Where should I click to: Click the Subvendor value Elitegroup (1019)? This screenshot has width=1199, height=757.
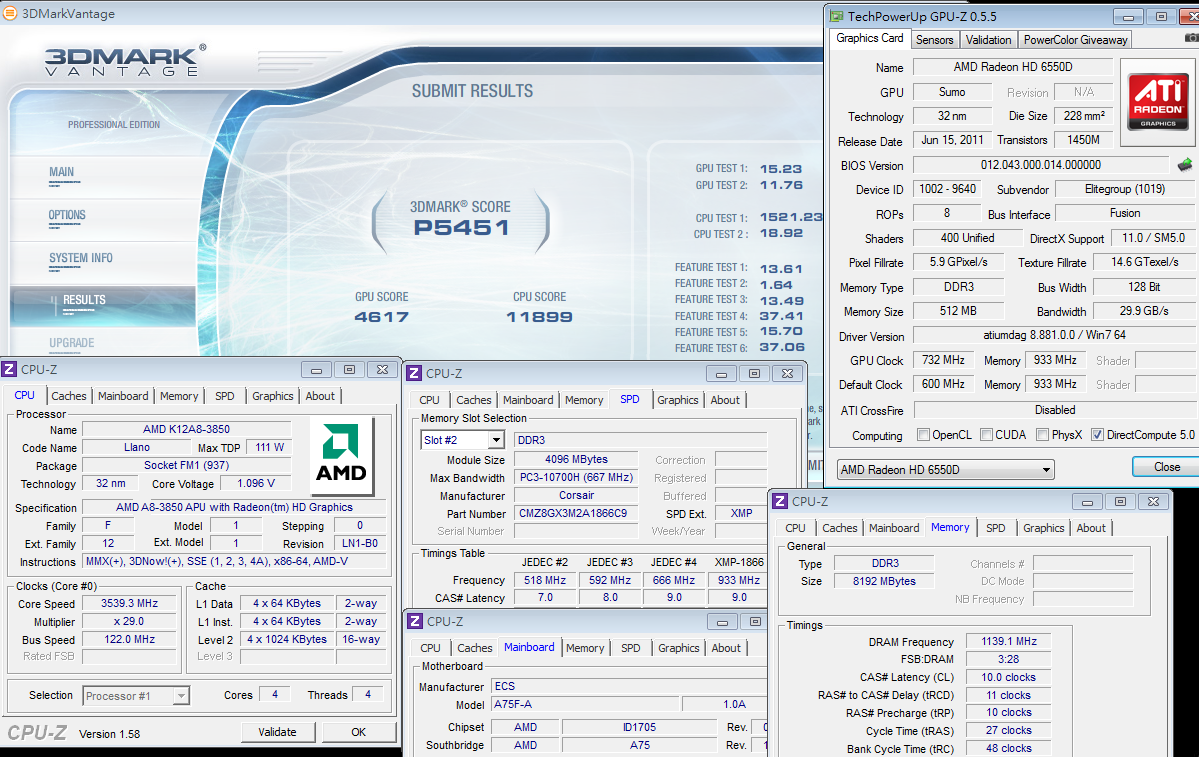click(1125, 189)
